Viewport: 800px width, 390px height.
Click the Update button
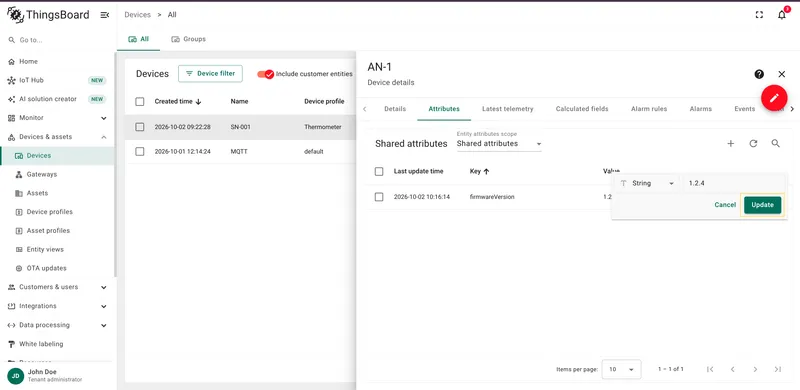coord(762,205)
